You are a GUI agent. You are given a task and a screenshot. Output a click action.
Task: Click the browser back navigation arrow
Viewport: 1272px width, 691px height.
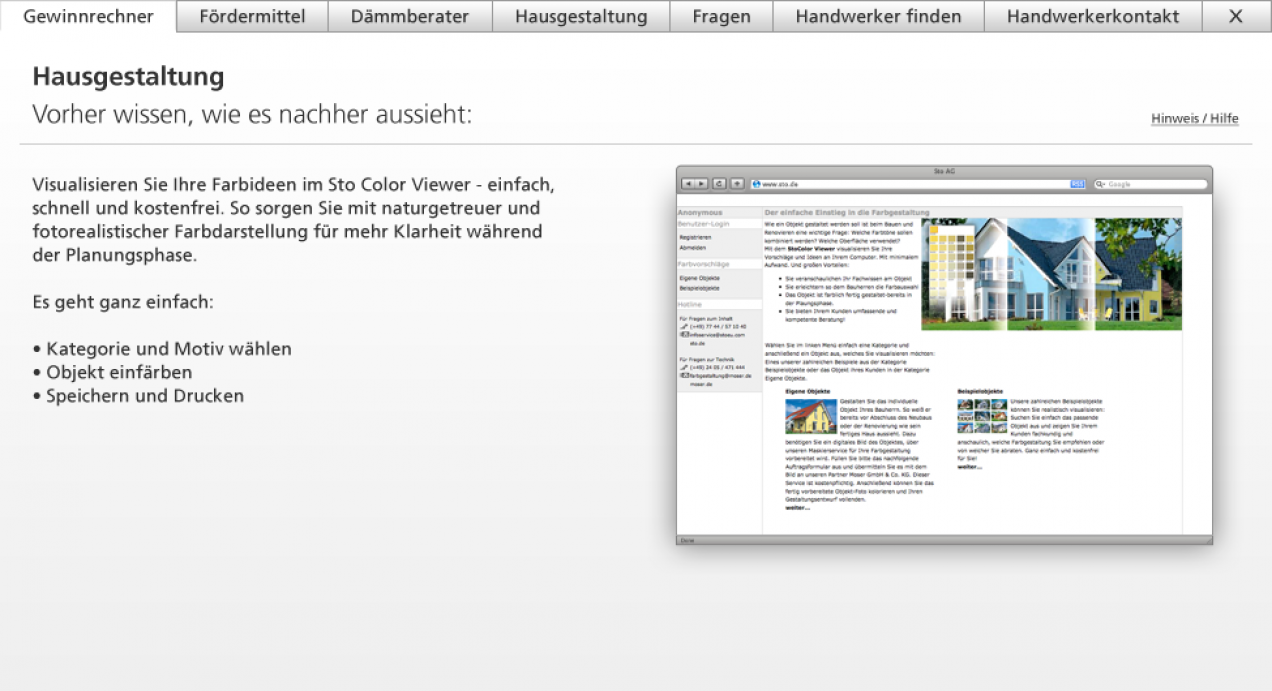[689, 184]
